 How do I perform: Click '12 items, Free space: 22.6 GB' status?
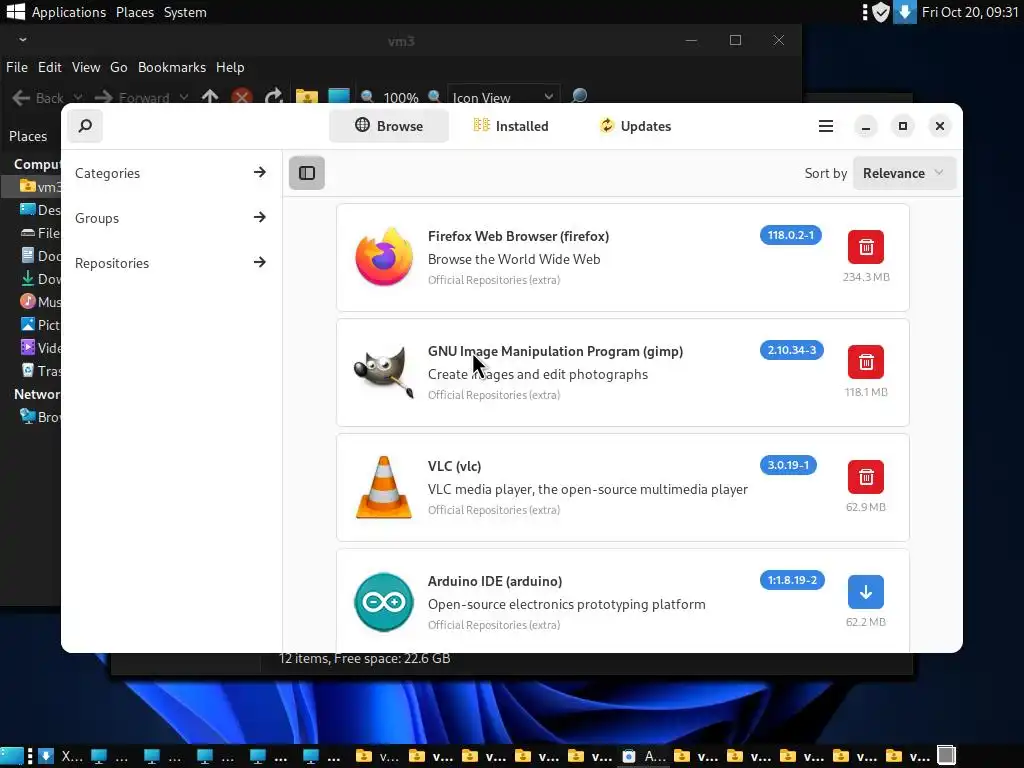click(364, 658)
